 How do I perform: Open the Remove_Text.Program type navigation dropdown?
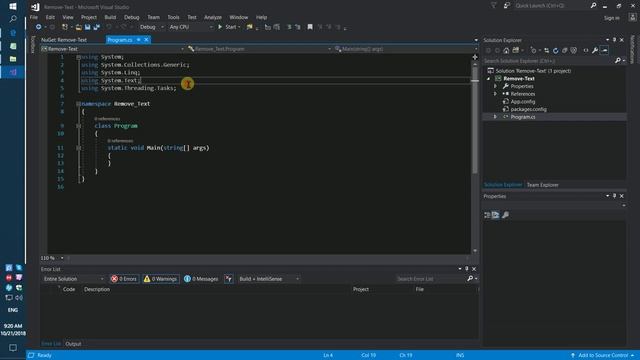point(259,49)
